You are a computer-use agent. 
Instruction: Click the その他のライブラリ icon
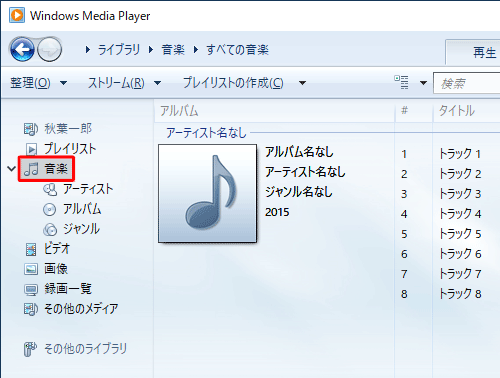pos(30,349)
